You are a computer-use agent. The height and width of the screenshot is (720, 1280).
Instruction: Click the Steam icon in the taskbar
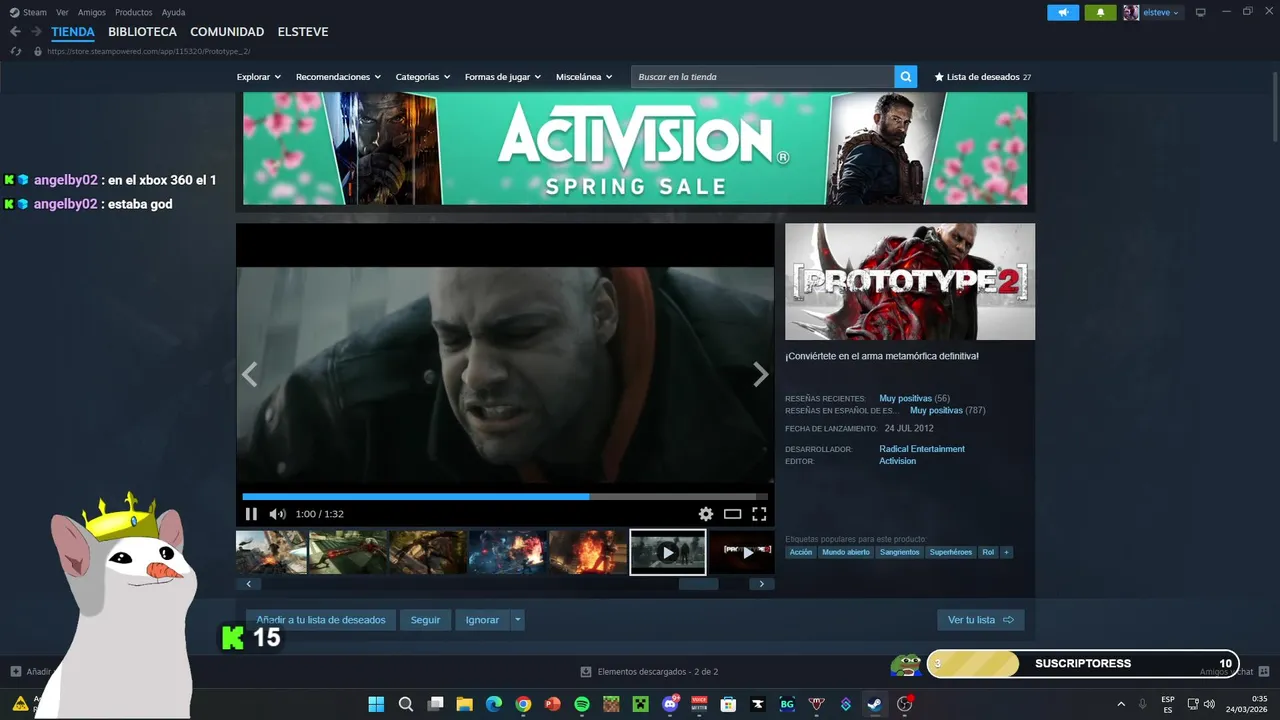[x=875, y=704]
